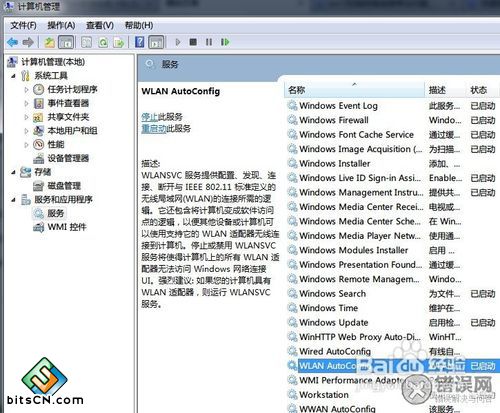Image resolution: width=500 pixels, height=413 pixels.
Task: Click the refresh toolbar icon
Action: 103,42
